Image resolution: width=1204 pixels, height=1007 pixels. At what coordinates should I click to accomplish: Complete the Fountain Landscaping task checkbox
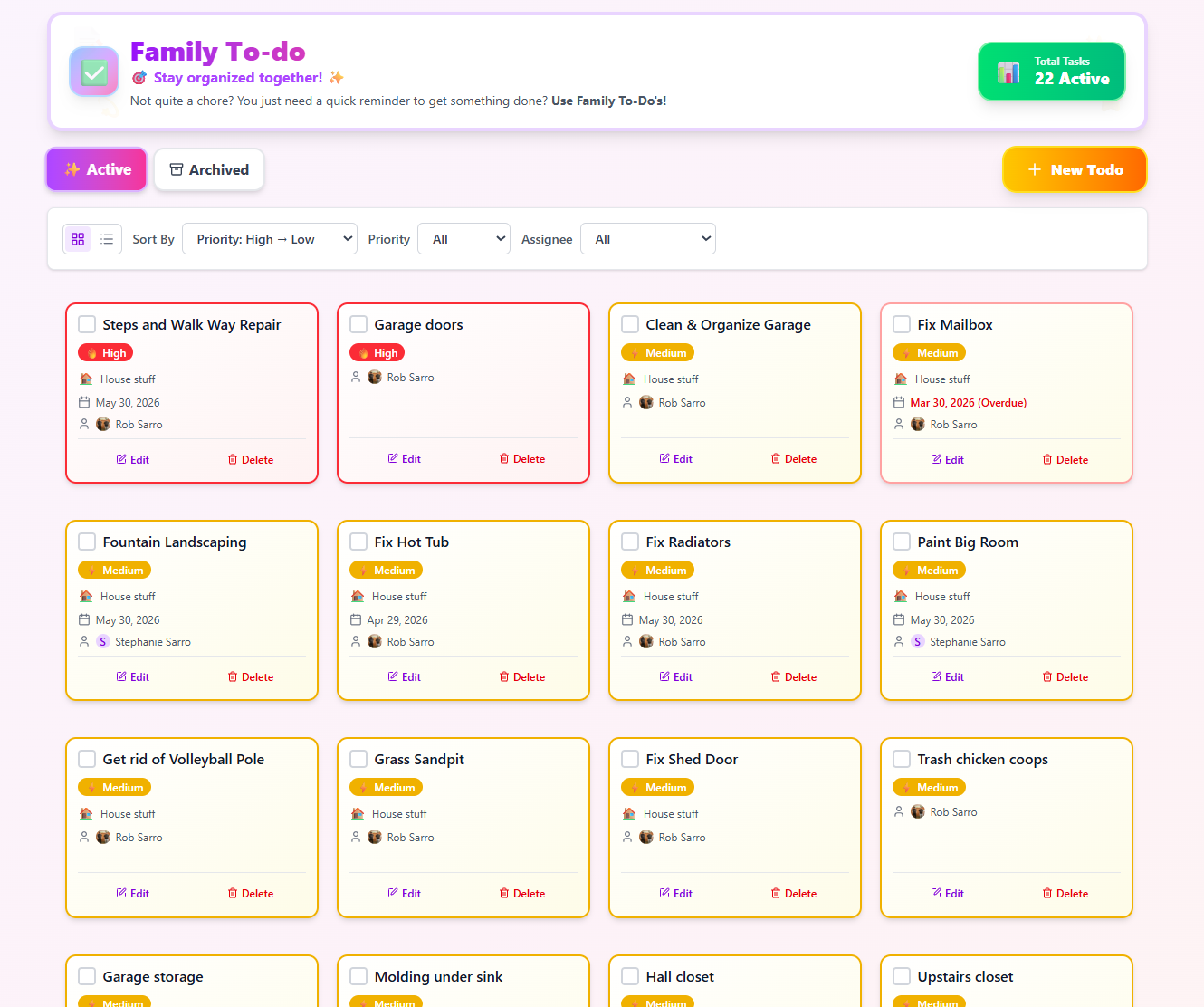pos(87,542)
